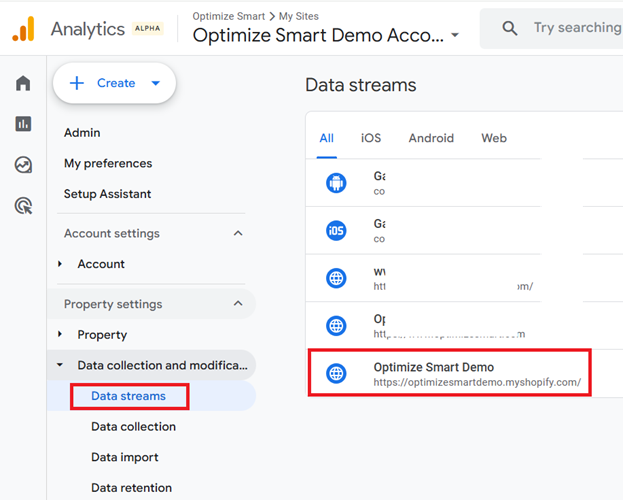Open the Advertising icon in the sidebar
The image size is (623, 500).
[23, 206]
